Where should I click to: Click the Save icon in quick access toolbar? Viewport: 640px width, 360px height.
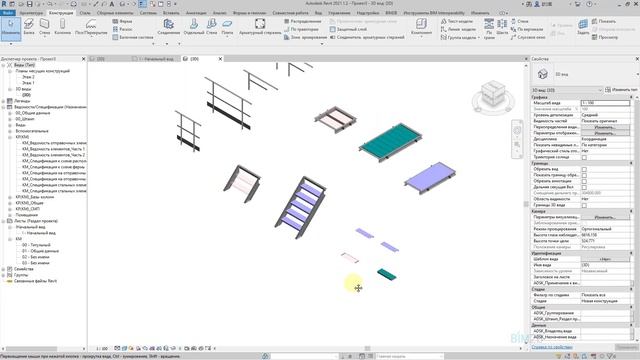(x=29, y=4)
